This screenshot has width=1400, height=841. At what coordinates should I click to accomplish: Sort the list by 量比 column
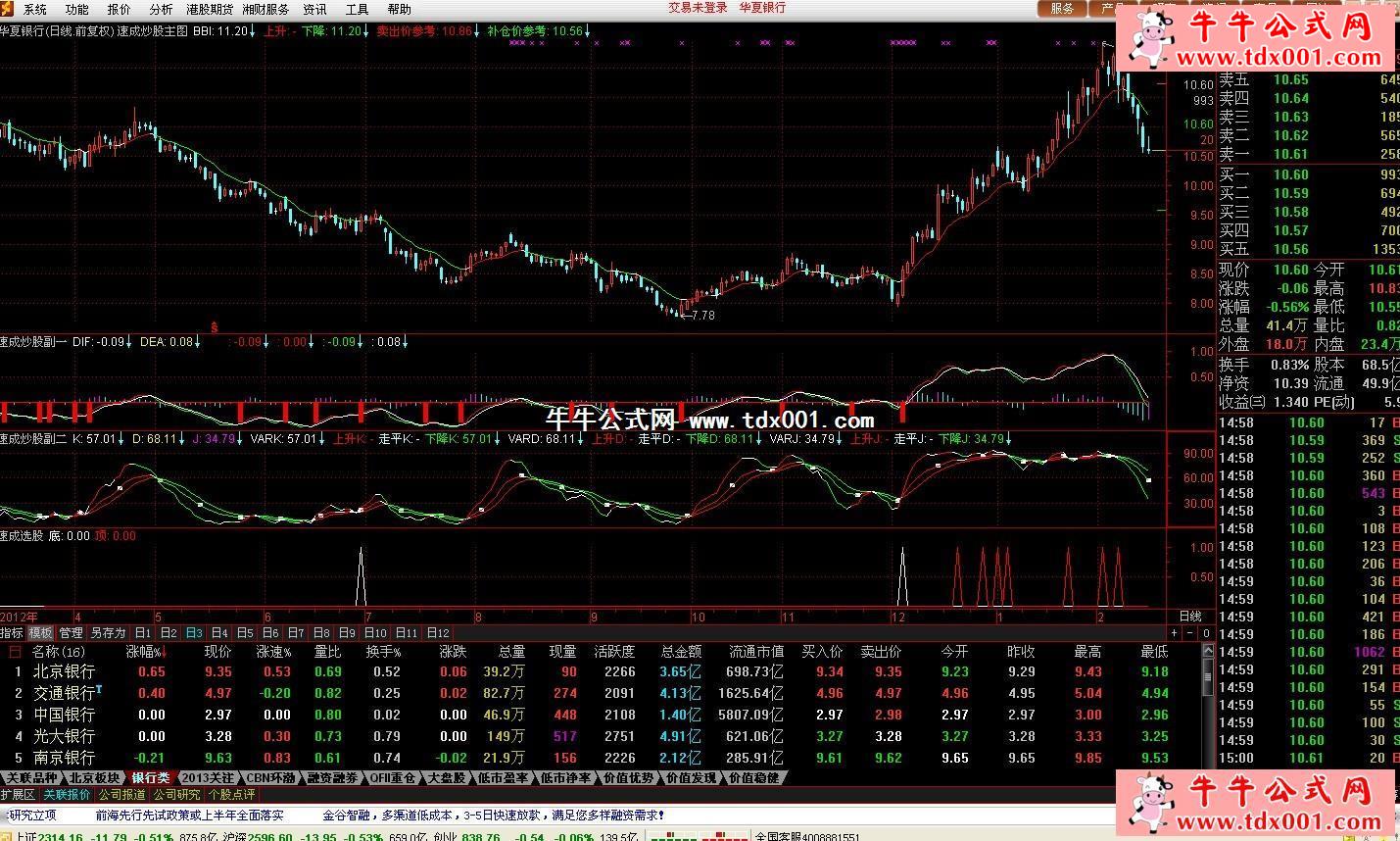(x=328, y=651)
